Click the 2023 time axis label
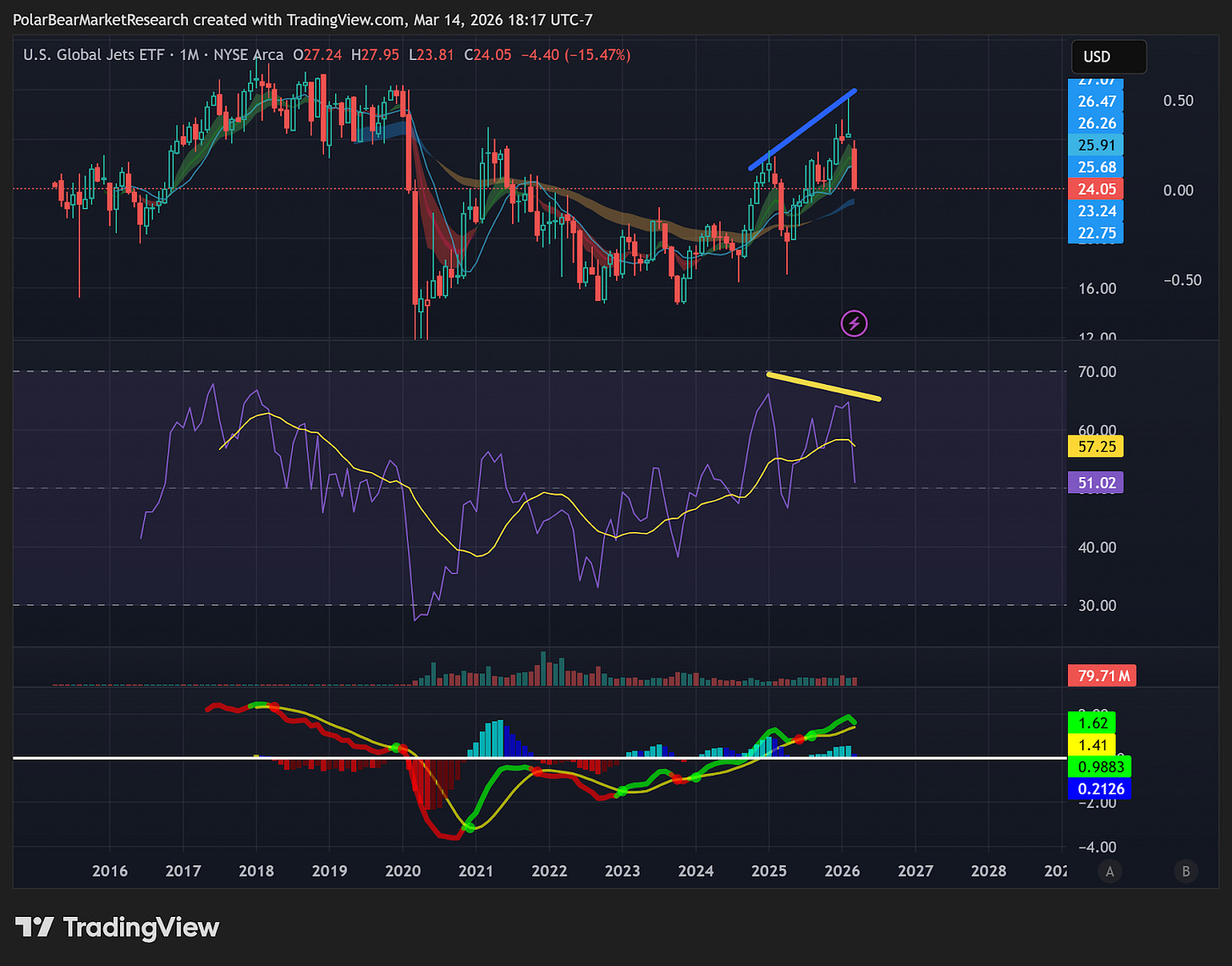The image size is (1232, 966). point(623,871)
